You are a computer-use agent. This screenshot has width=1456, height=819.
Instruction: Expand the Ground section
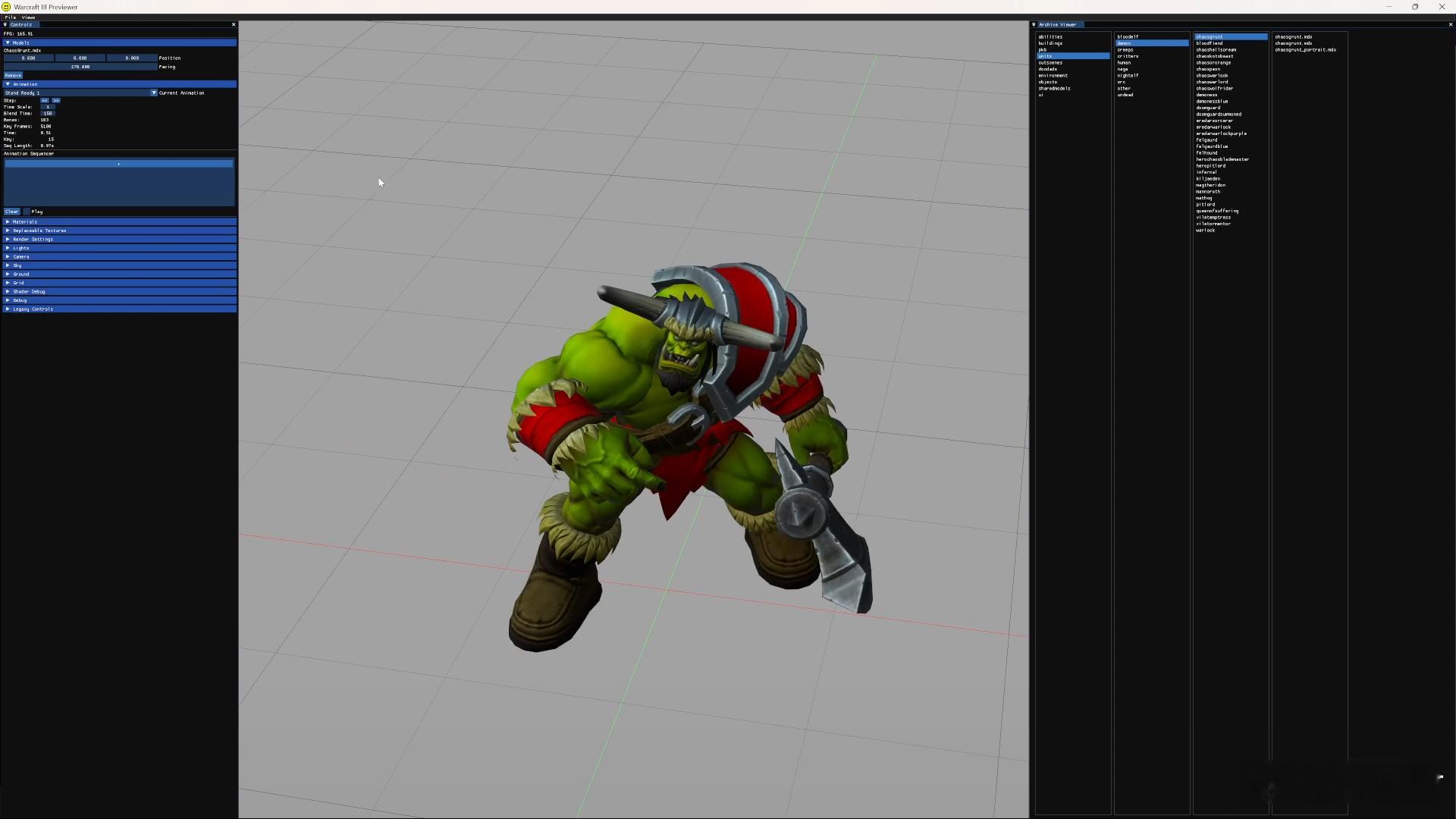click(x=120, y=274)
